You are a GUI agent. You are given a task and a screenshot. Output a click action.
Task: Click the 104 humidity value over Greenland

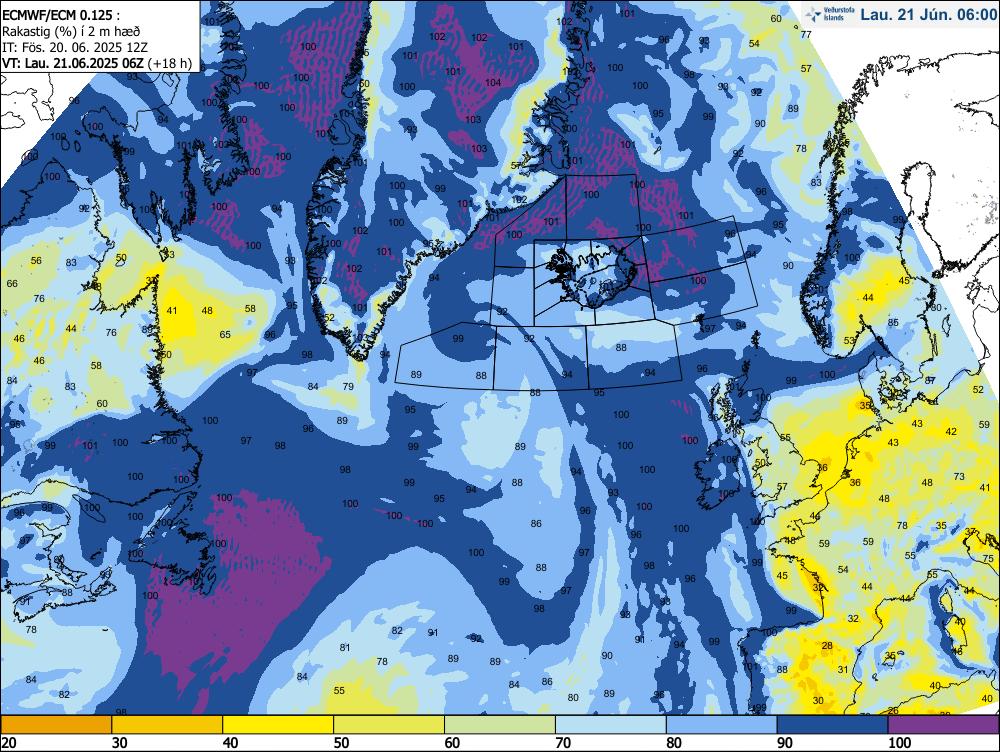tap(492, 82)
